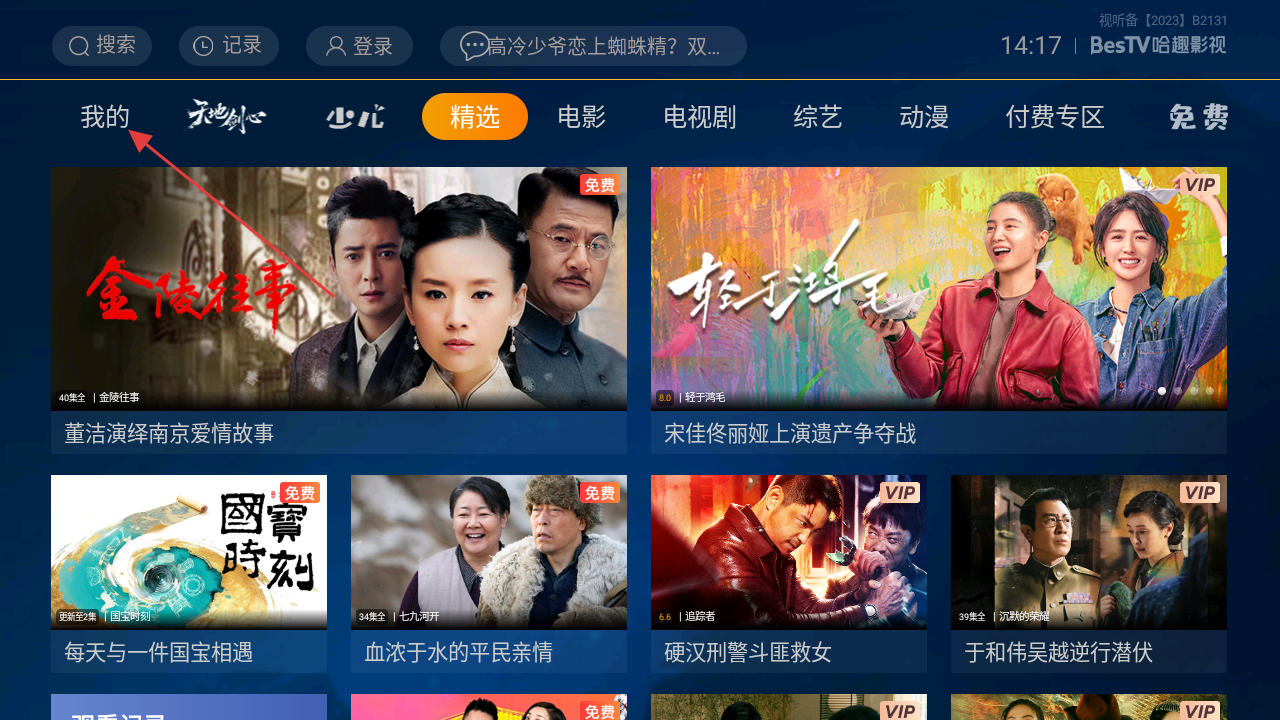Select first carousel dot on 轻于鸿毛 banner

[1162, 391]
